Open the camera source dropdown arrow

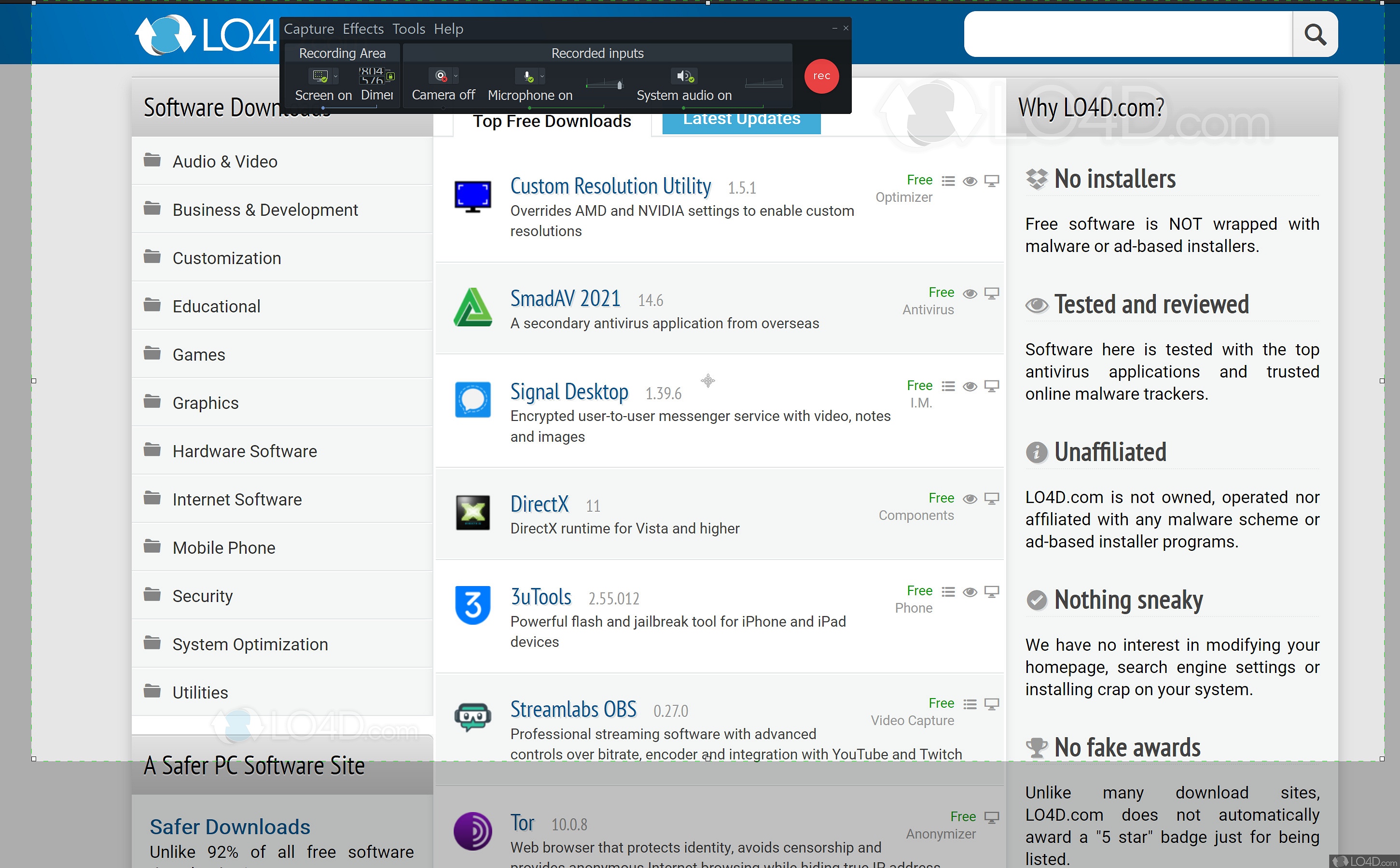[x=456, y=76]
